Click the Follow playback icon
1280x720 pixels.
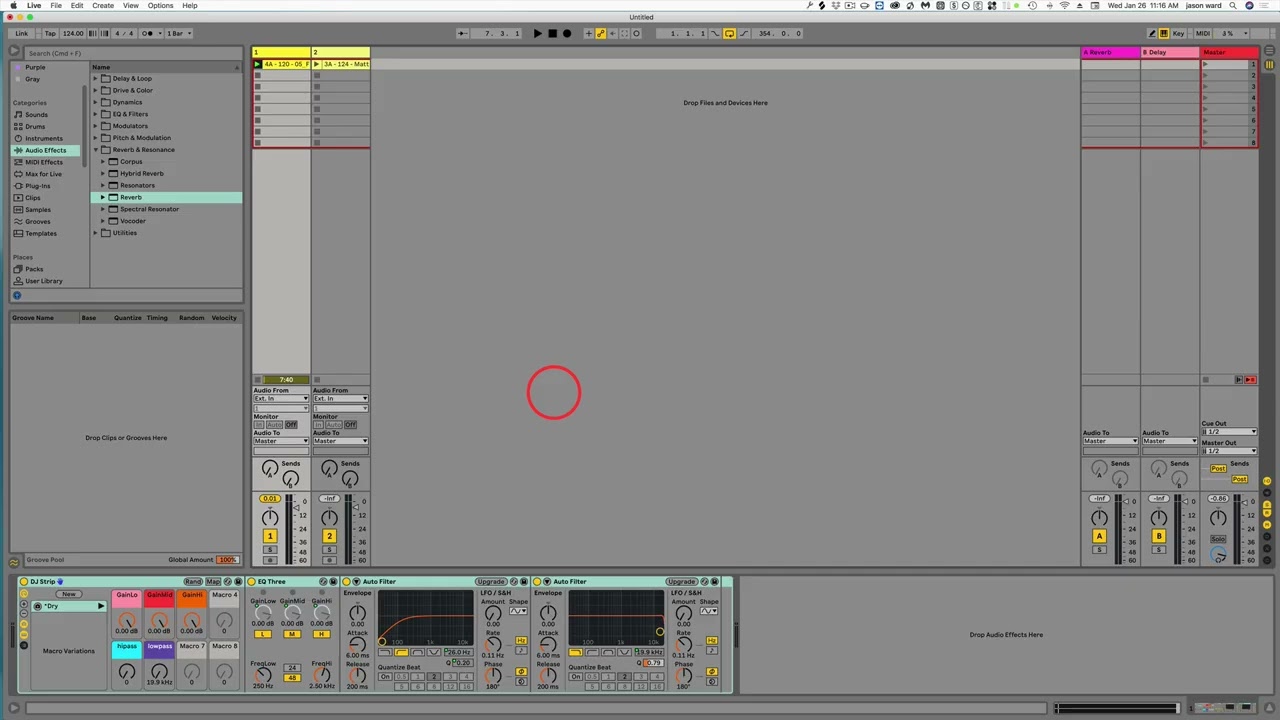[x=461, y=33]
